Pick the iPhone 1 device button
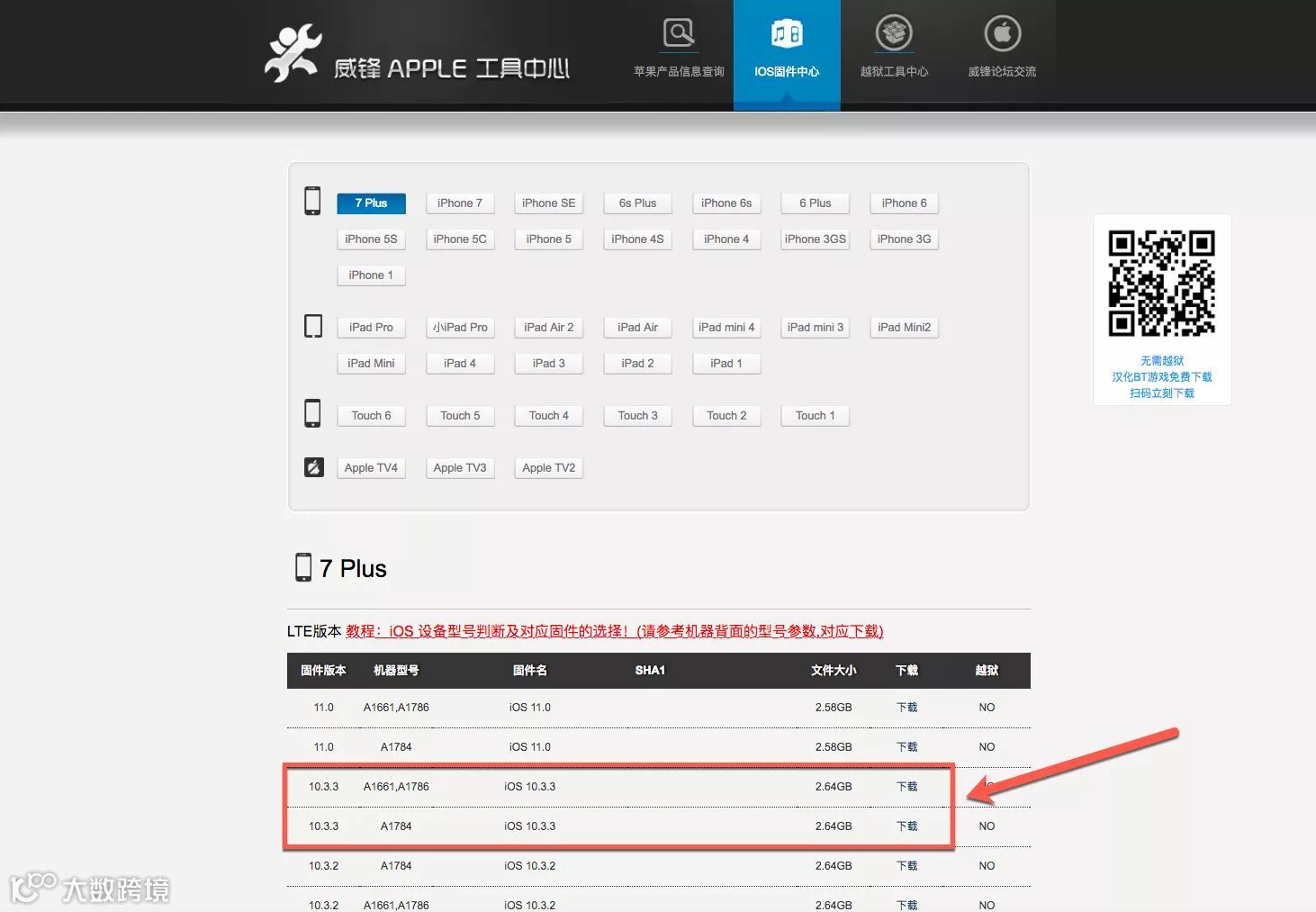The width and height of the screenshot is (1316, 912). (371, 275)
